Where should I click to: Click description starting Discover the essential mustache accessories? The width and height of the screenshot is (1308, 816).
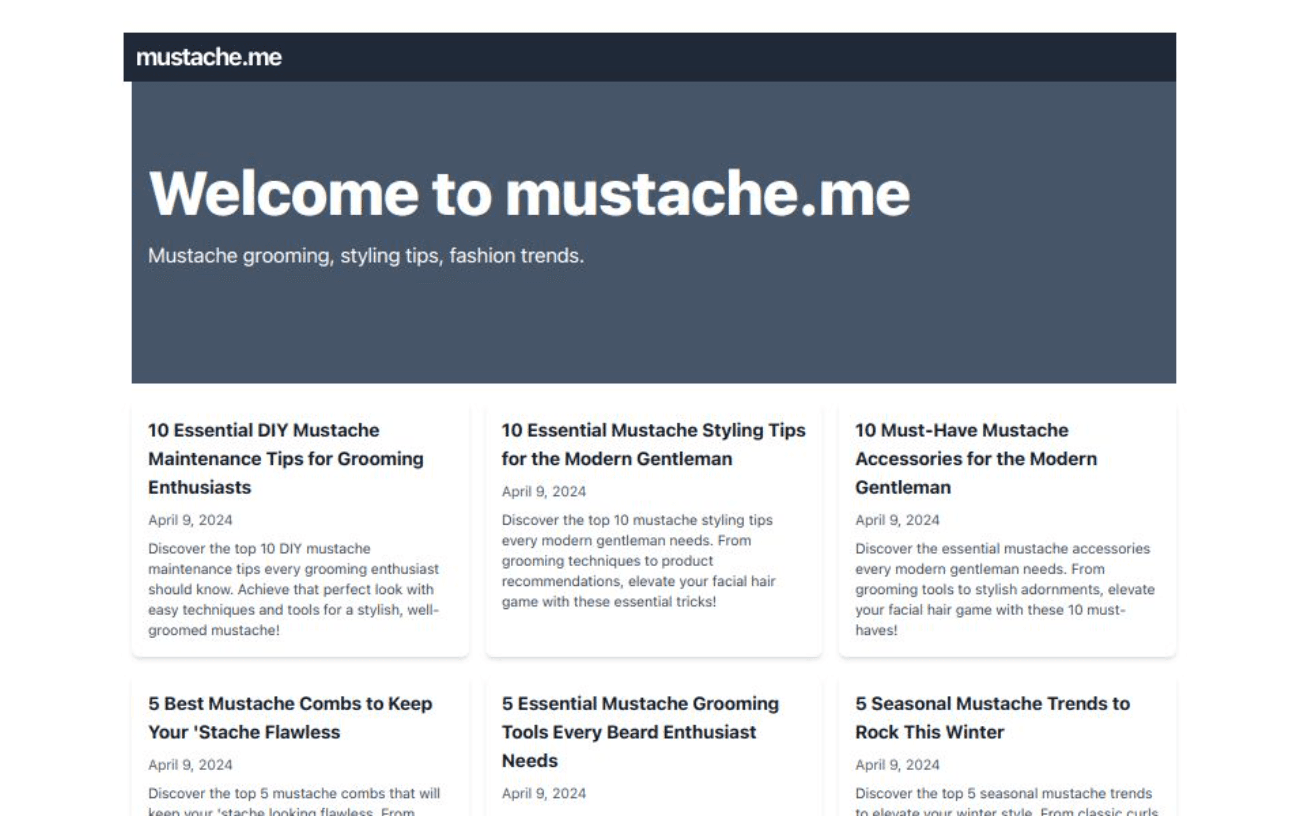click(1004, 590)
